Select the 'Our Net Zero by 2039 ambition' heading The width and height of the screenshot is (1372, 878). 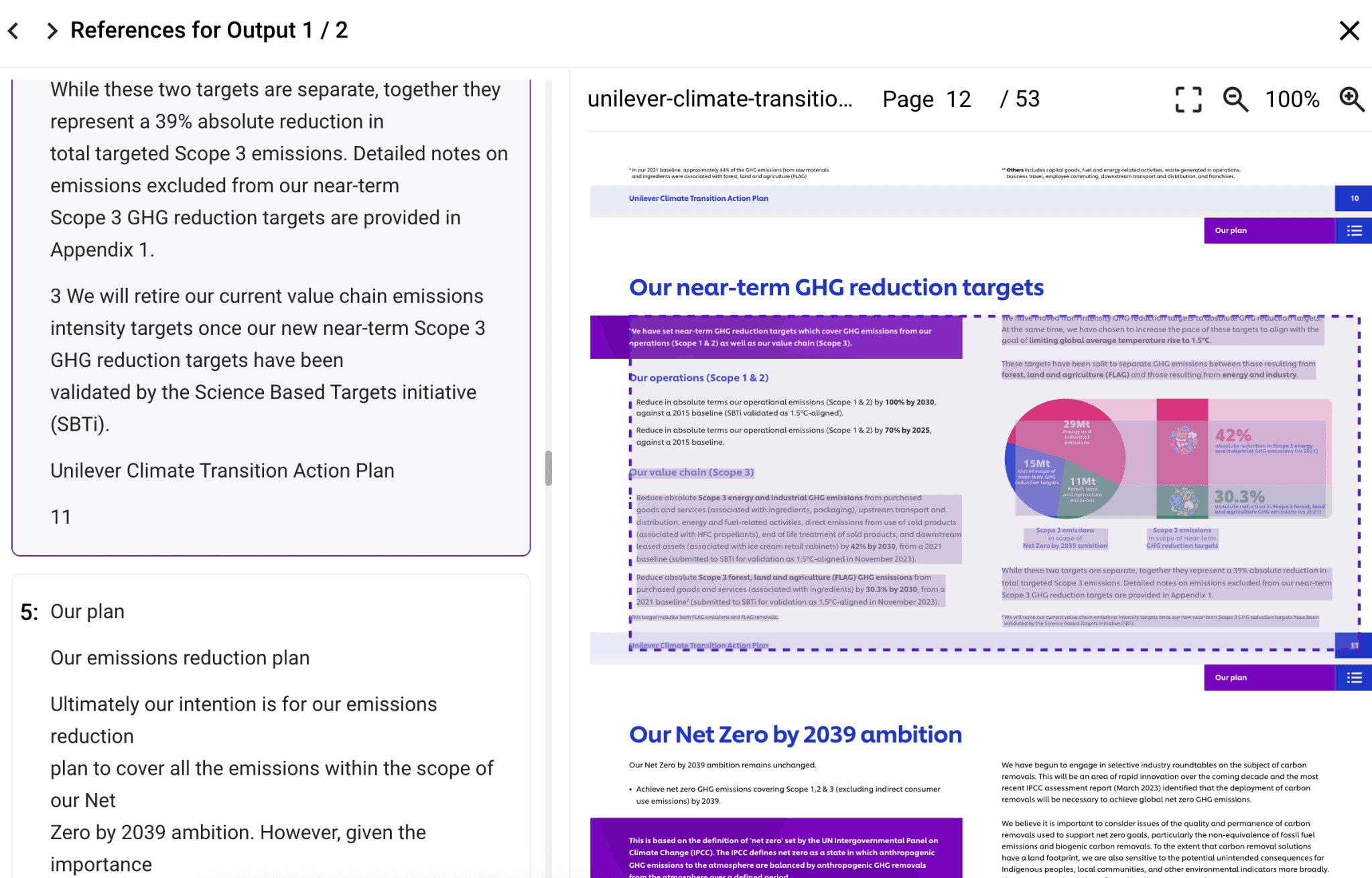(x=795, y=735)
